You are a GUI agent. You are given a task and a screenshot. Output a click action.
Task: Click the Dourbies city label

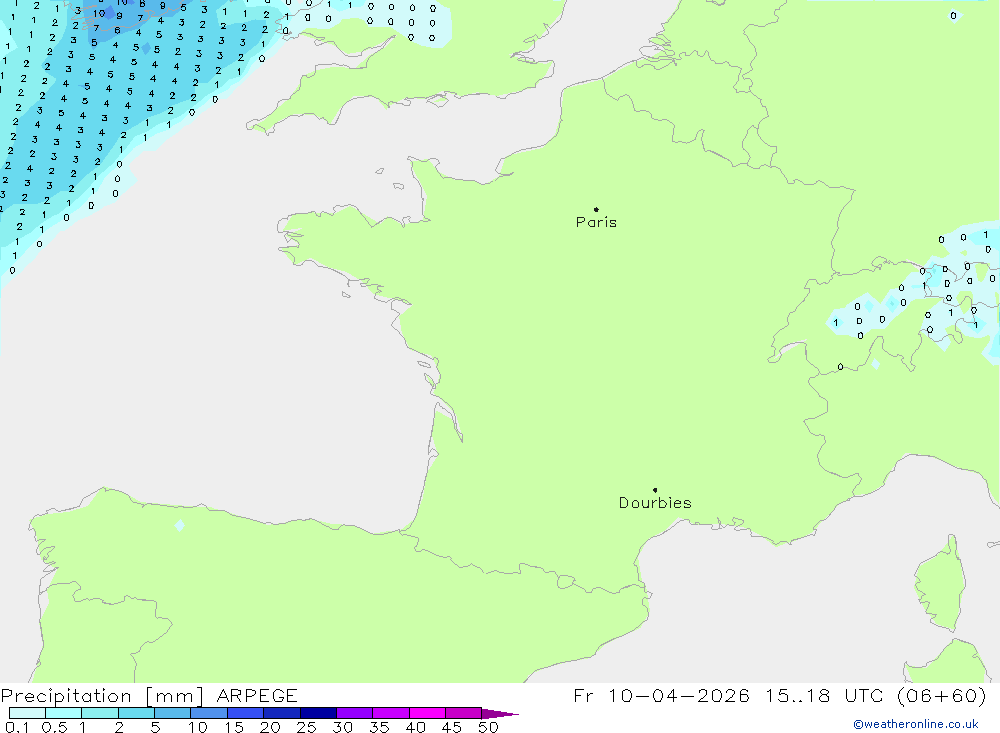(655, 503)
